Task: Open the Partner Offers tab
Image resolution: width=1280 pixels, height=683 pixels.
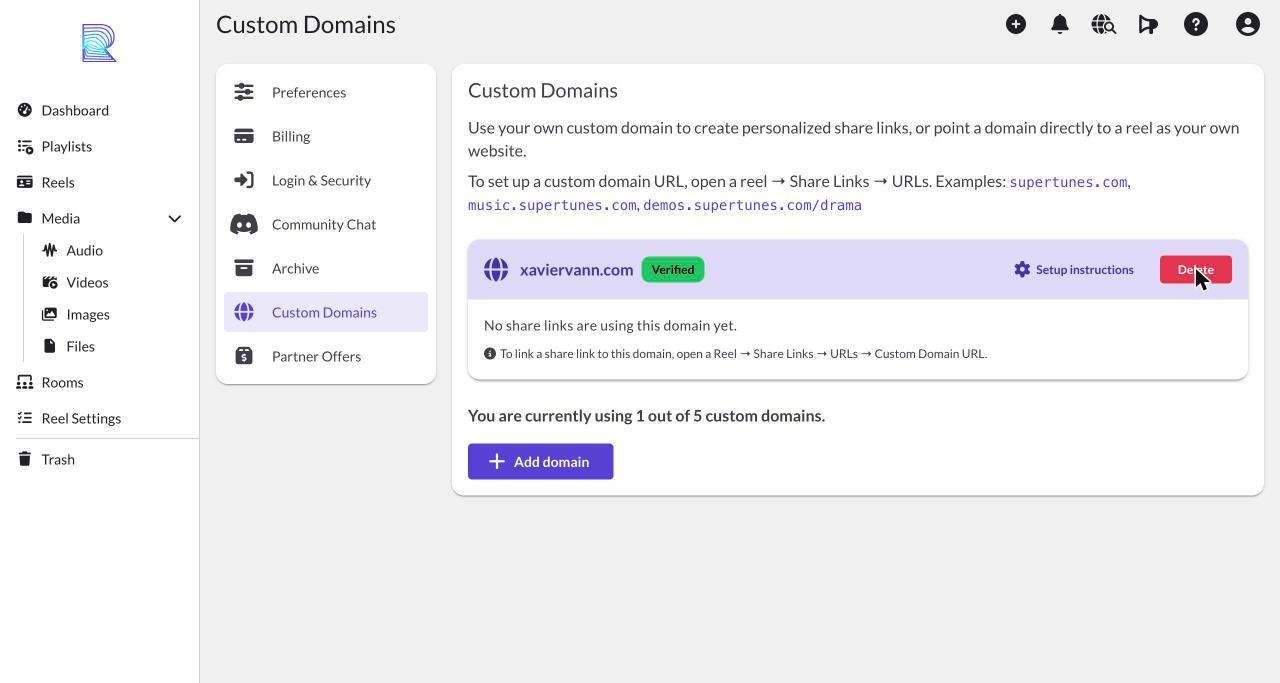Action: 326,356
